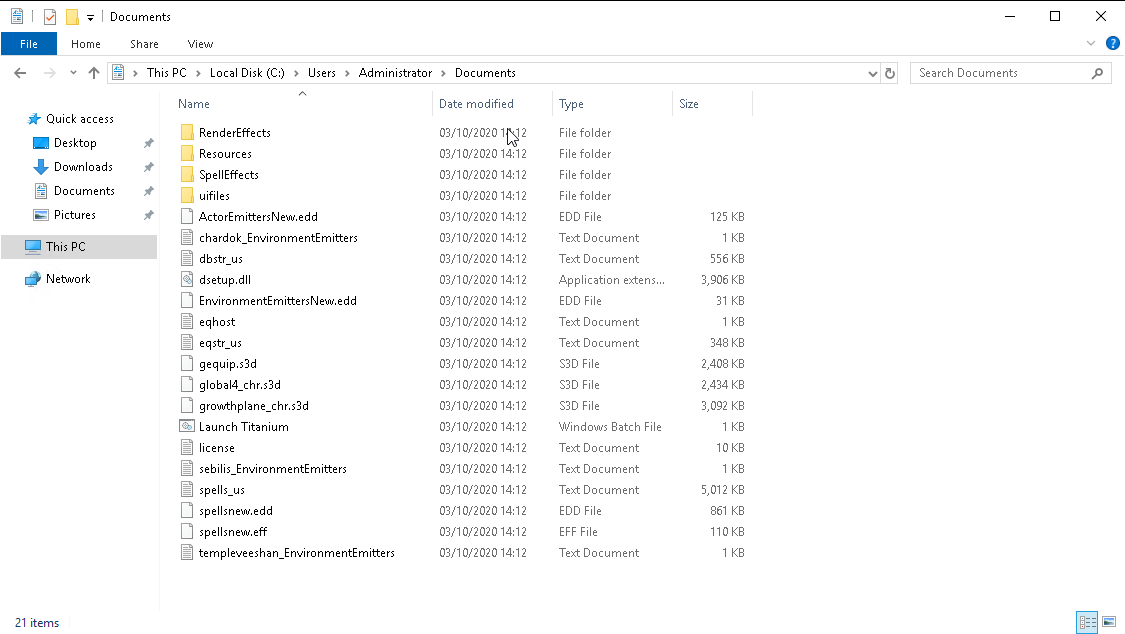This screenshot has width=1125, height=634.
Task: Select the license text document icon
Action: [x=187, y=448]
